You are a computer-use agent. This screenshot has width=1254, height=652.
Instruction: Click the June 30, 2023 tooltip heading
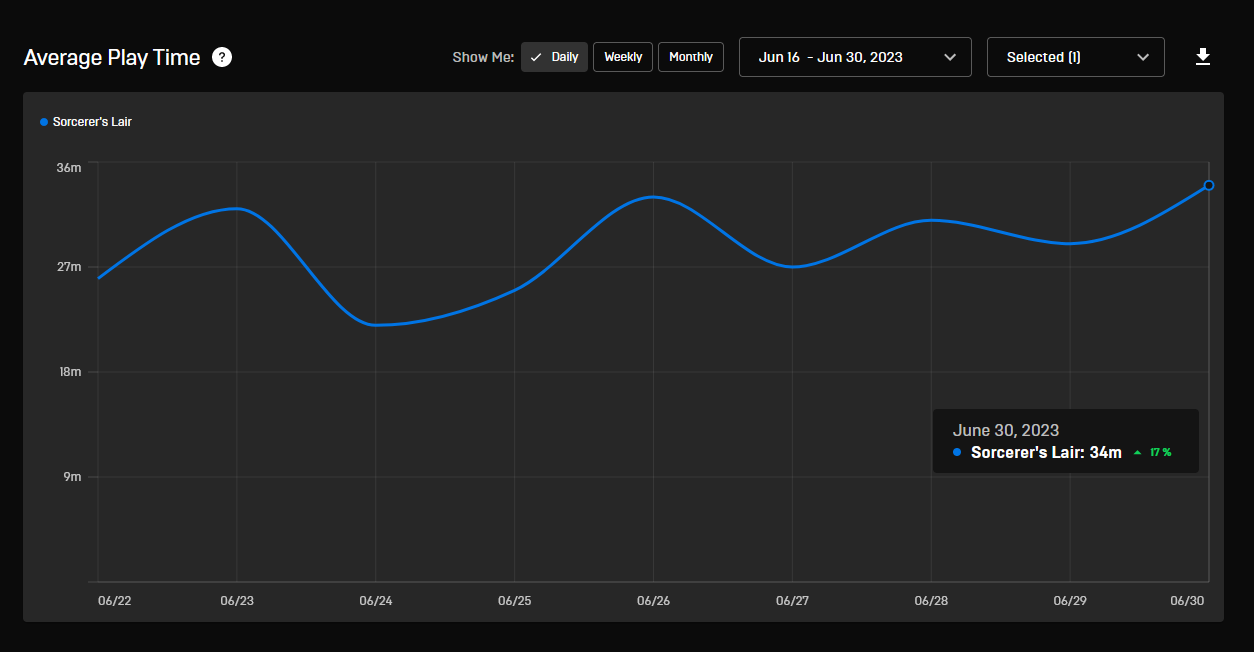[1006, 430]
